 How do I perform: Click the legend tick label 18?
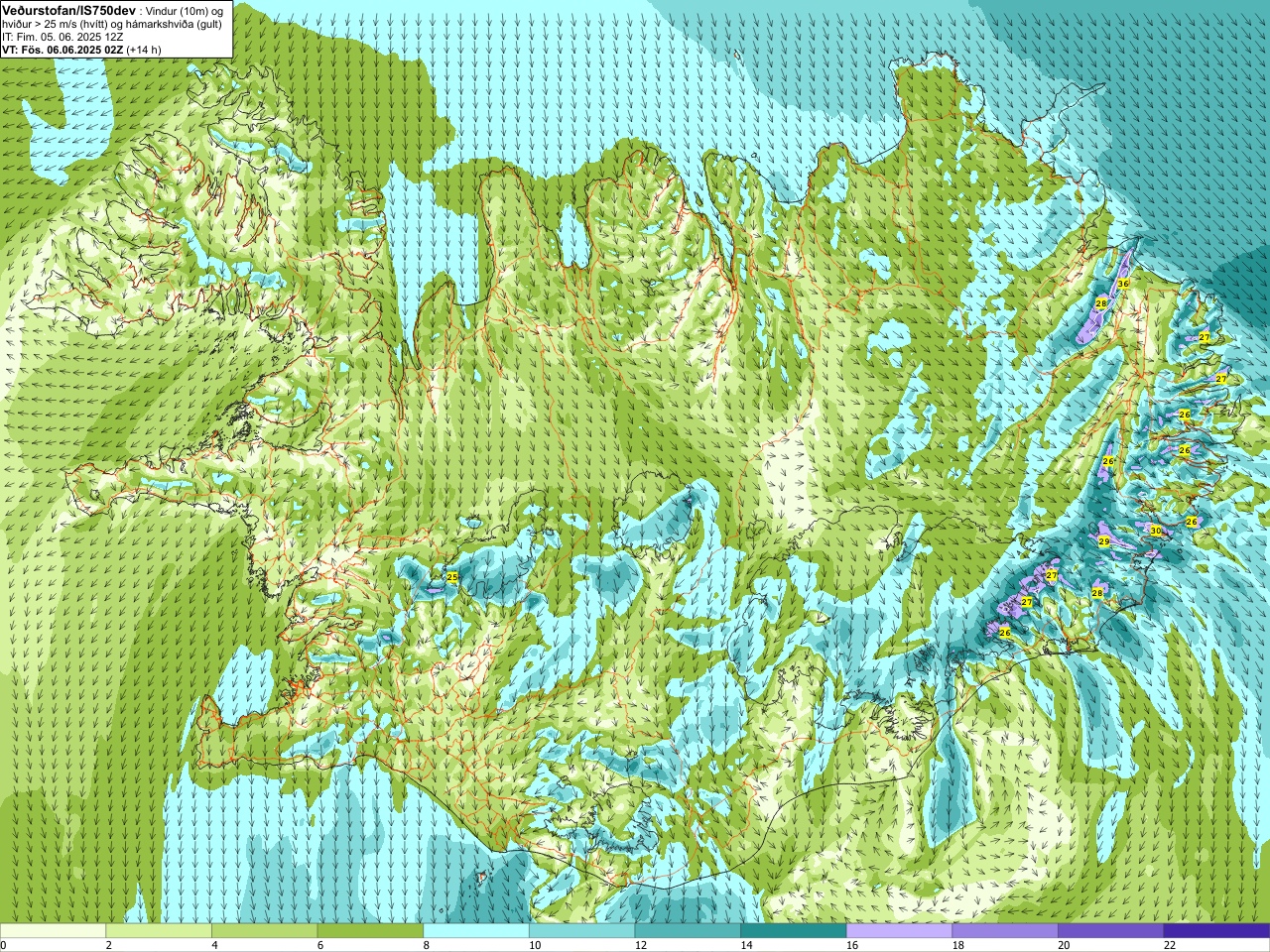click(957, 945)
